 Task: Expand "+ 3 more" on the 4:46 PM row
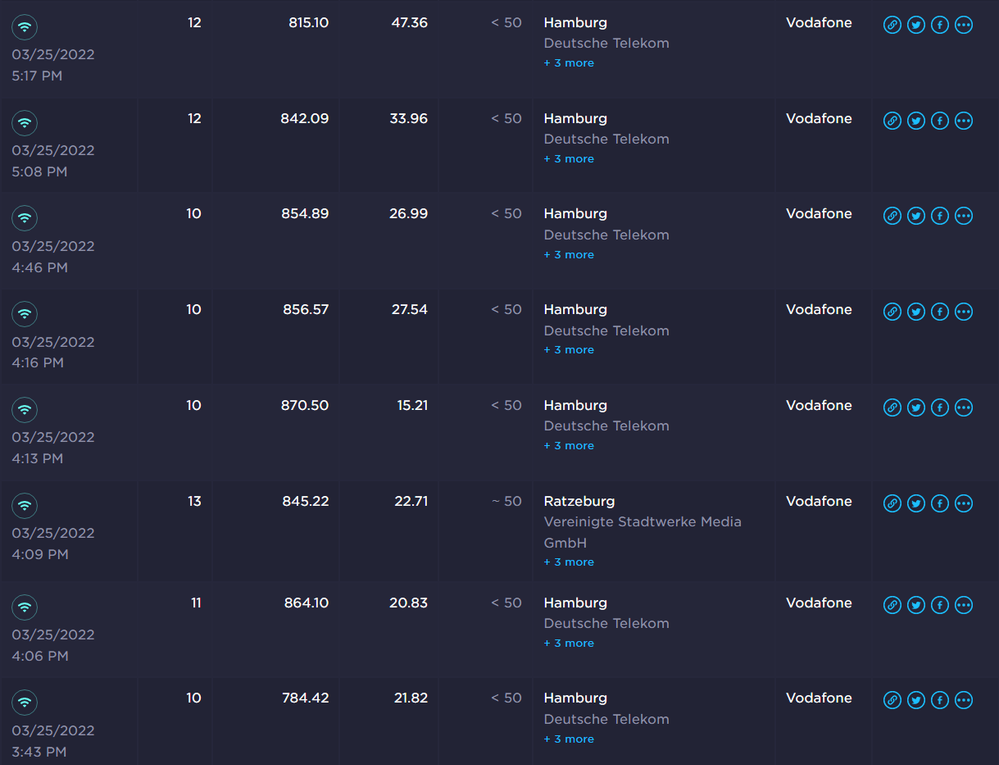[x=569, y=255]
